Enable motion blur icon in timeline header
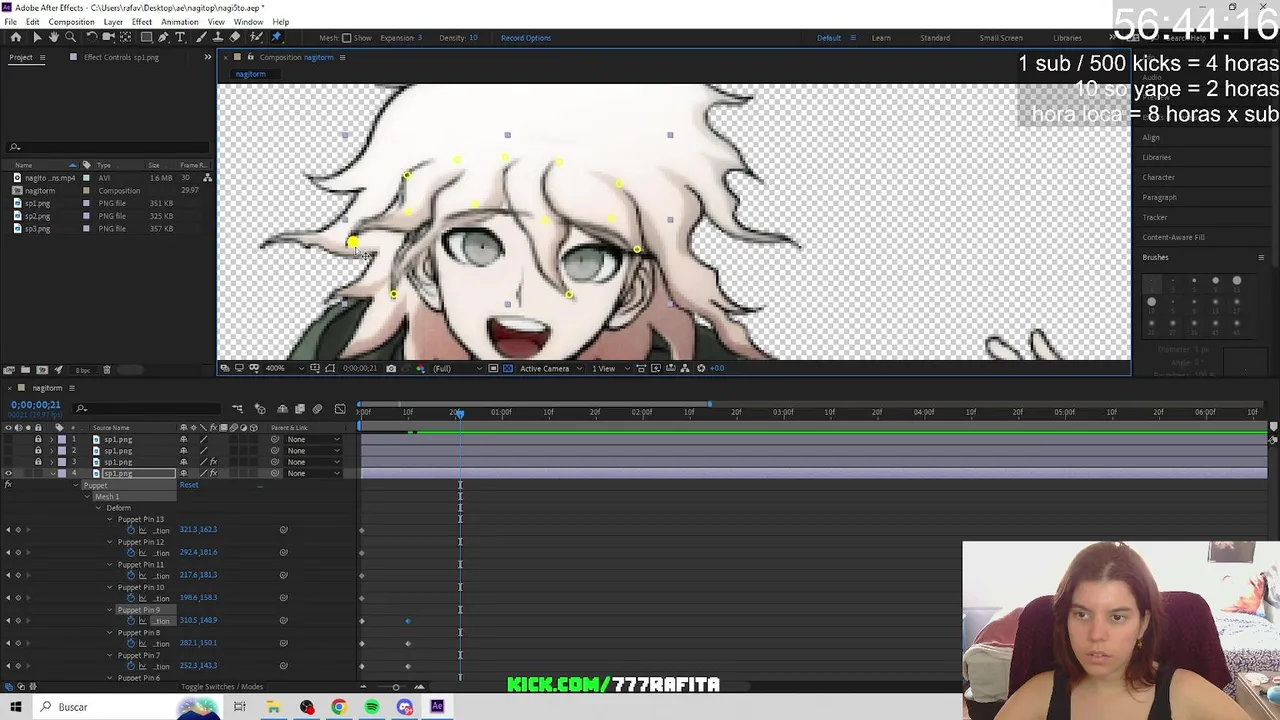 point(317,409)
